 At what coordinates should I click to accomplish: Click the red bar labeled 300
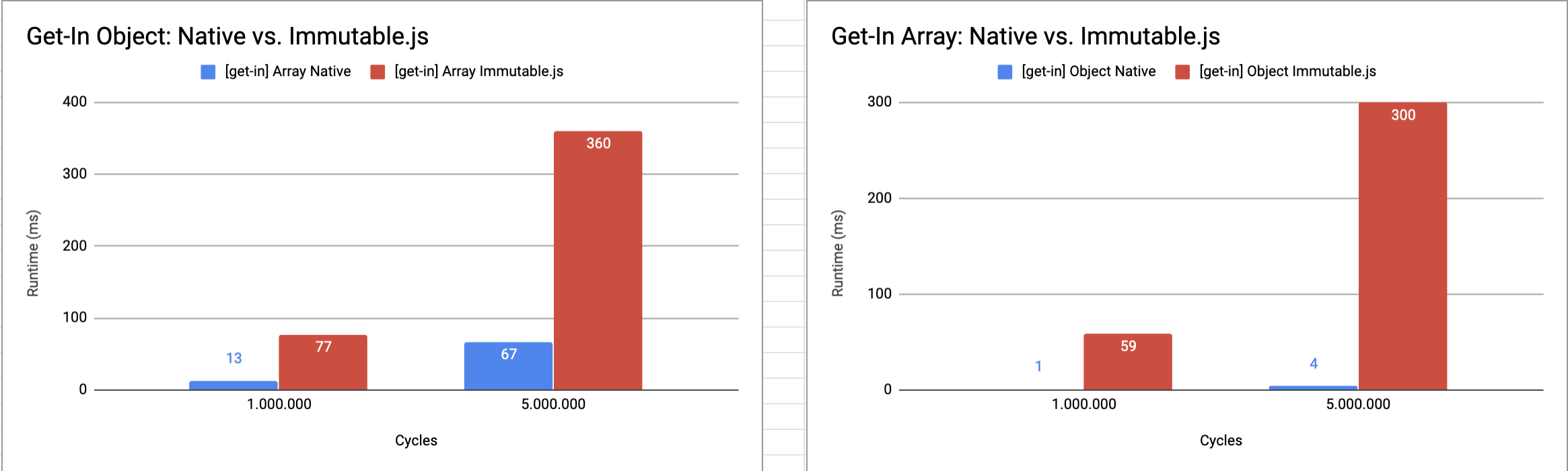click(1402, 246)
